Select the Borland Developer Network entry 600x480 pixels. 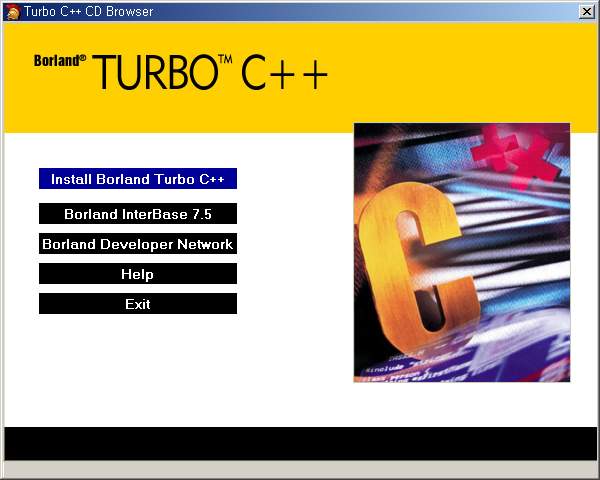(138, 244)
